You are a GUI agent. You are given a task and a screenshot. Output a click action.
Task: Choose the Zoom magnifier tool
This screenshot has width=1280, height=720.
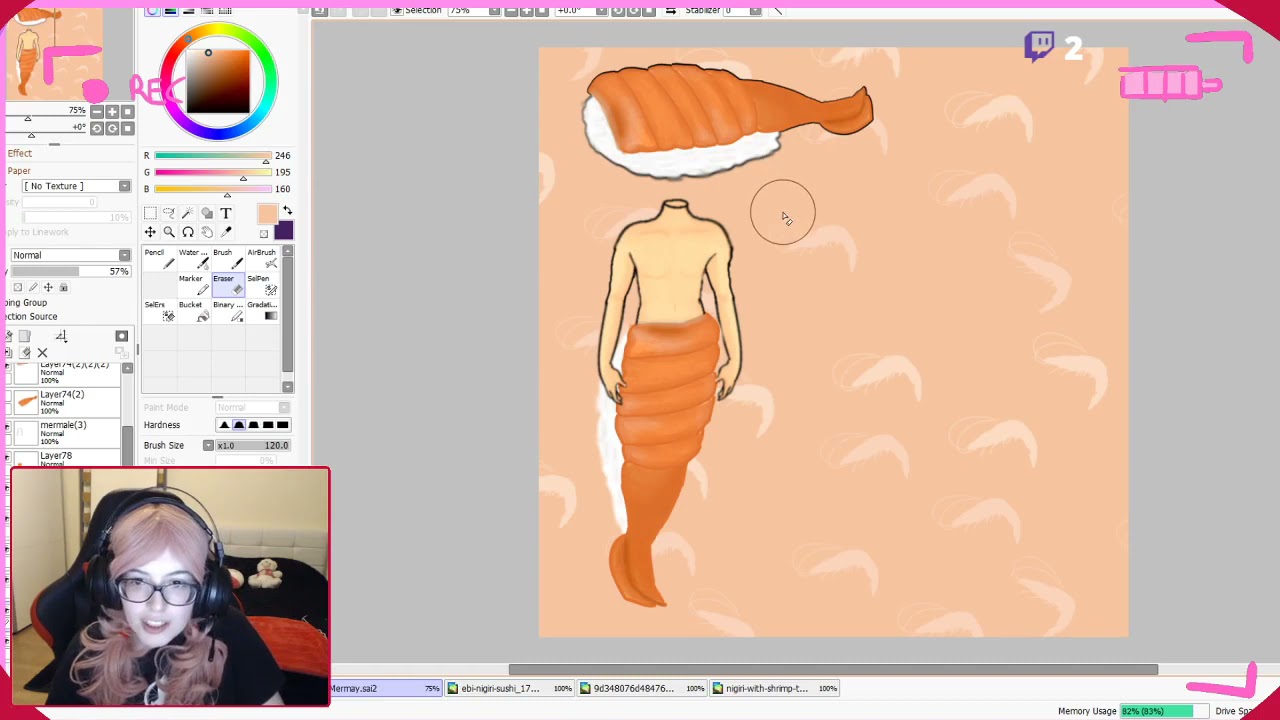[169, 232]
